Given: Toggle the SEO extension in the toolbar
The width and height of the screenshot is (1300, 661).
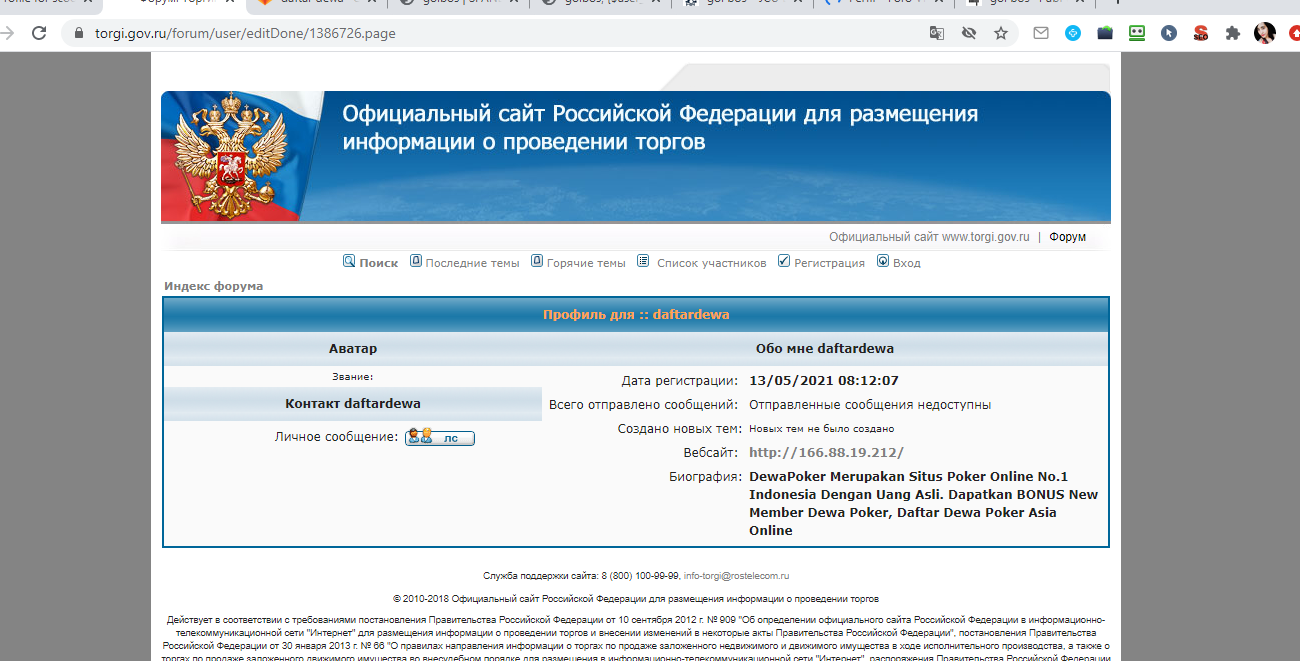Looking at the screenshot, I should pos(1200,32).
